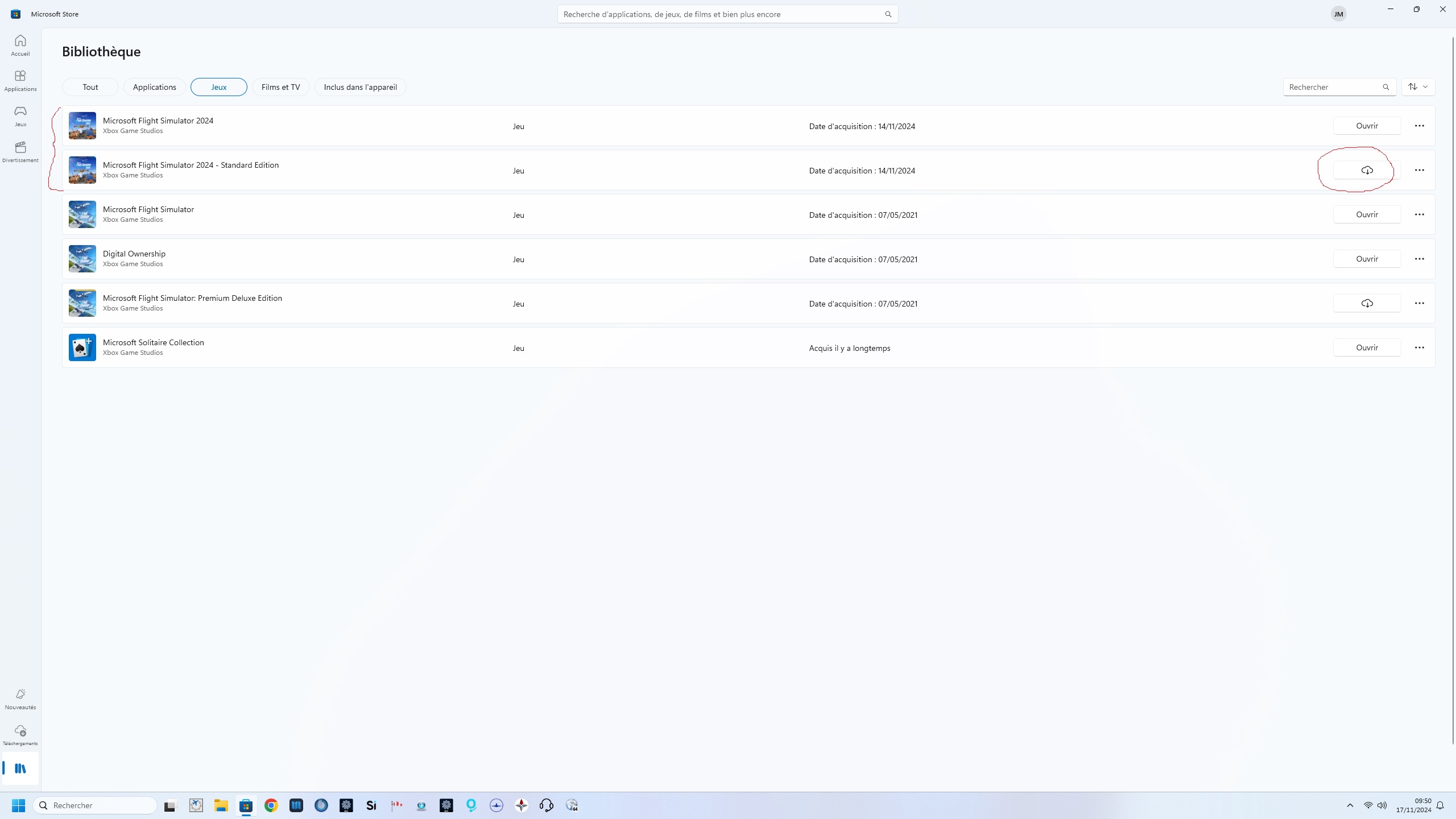The image size is (1456, 819).
Task: Click Ouvrir for Digital Ownership
Action: (1367, 259)
